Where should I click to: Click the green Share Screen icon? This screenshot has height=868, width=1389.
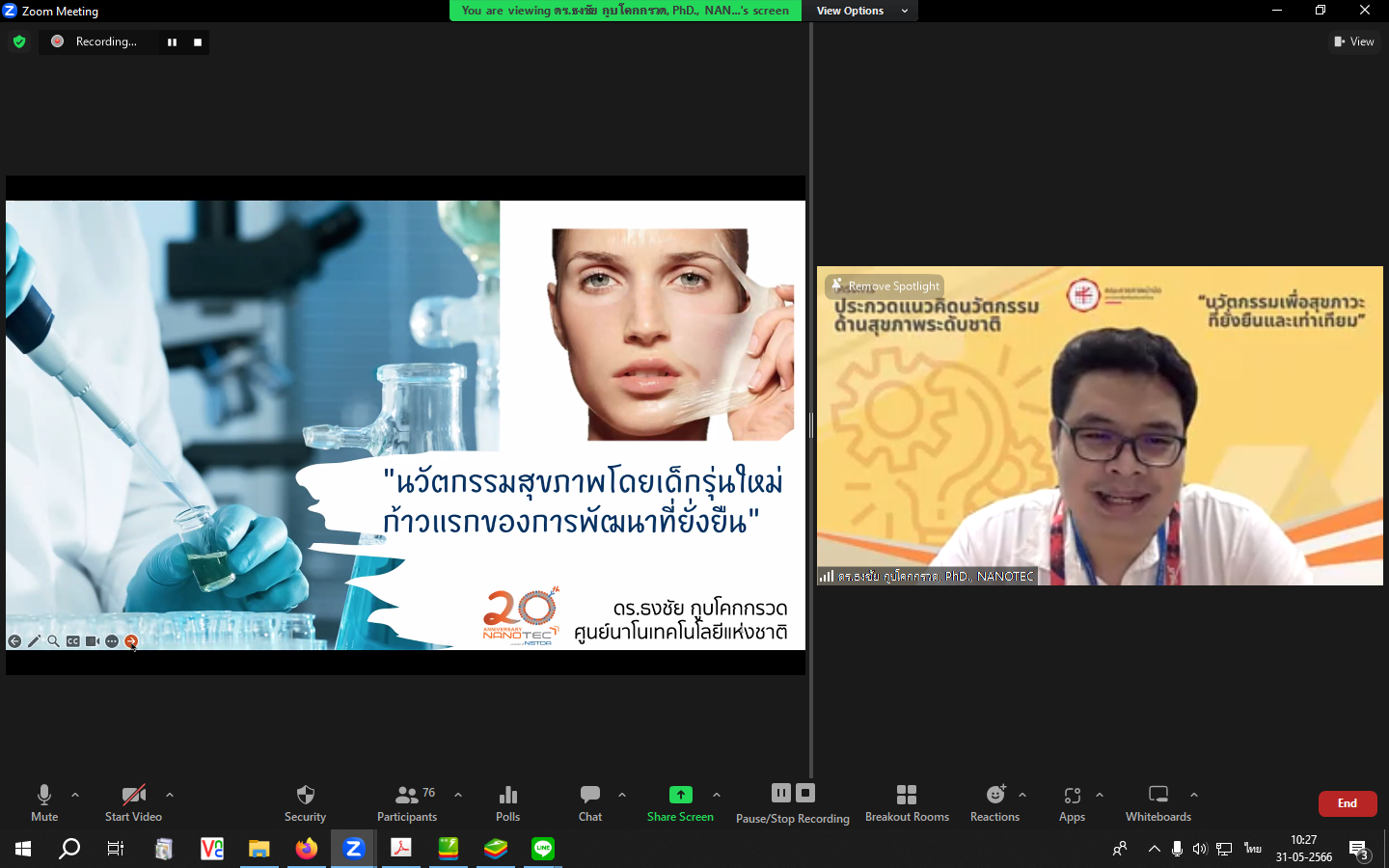pyautogui.click(x=680, y=795)
